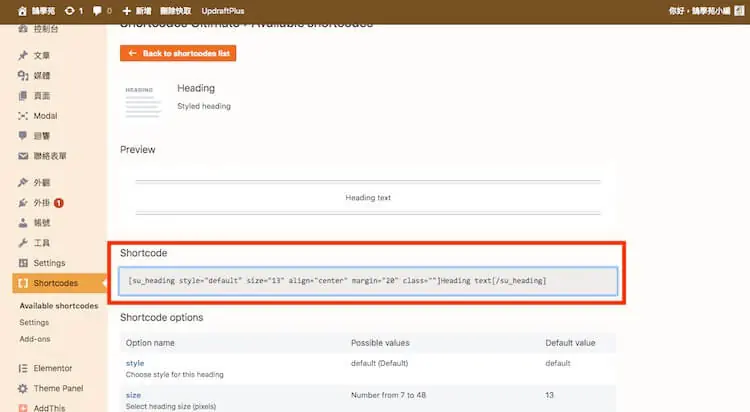Open the 頁面 pages icon
750x412 pixels.
pos(22,96)
